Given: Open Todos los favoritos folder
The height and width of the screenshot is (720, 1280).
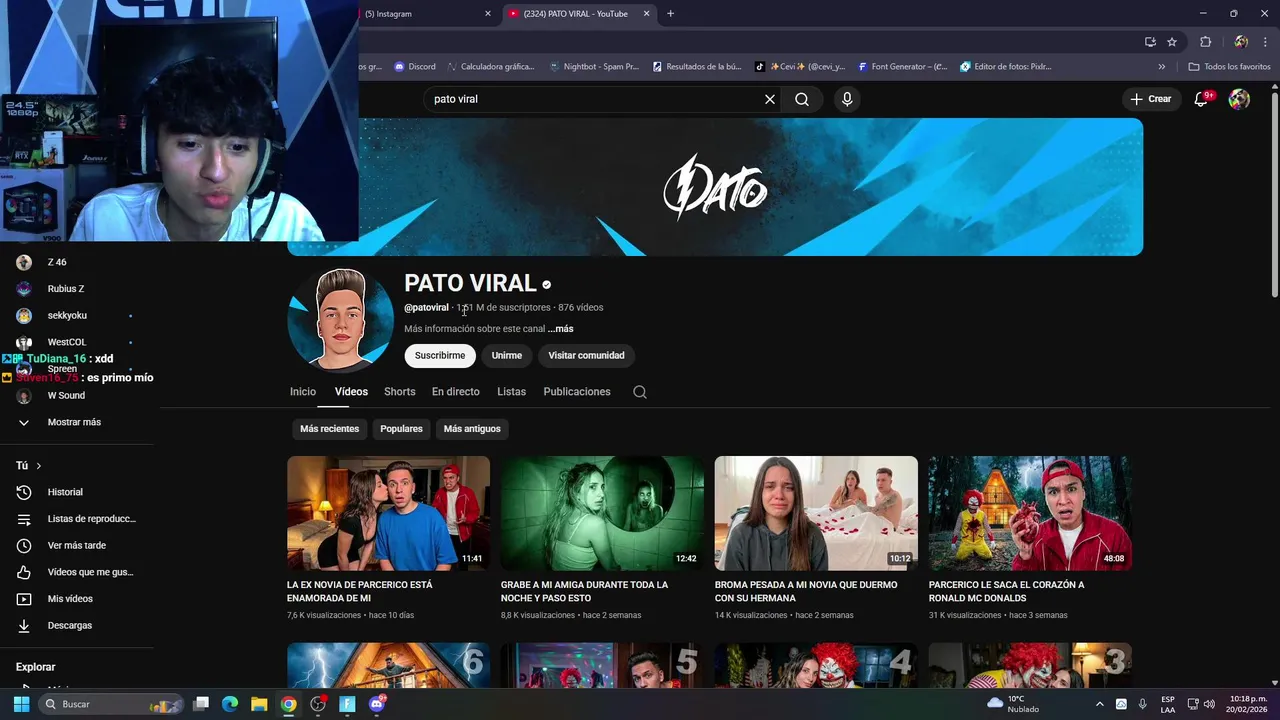Looking at the screenshot, I should click(1230, 67).
